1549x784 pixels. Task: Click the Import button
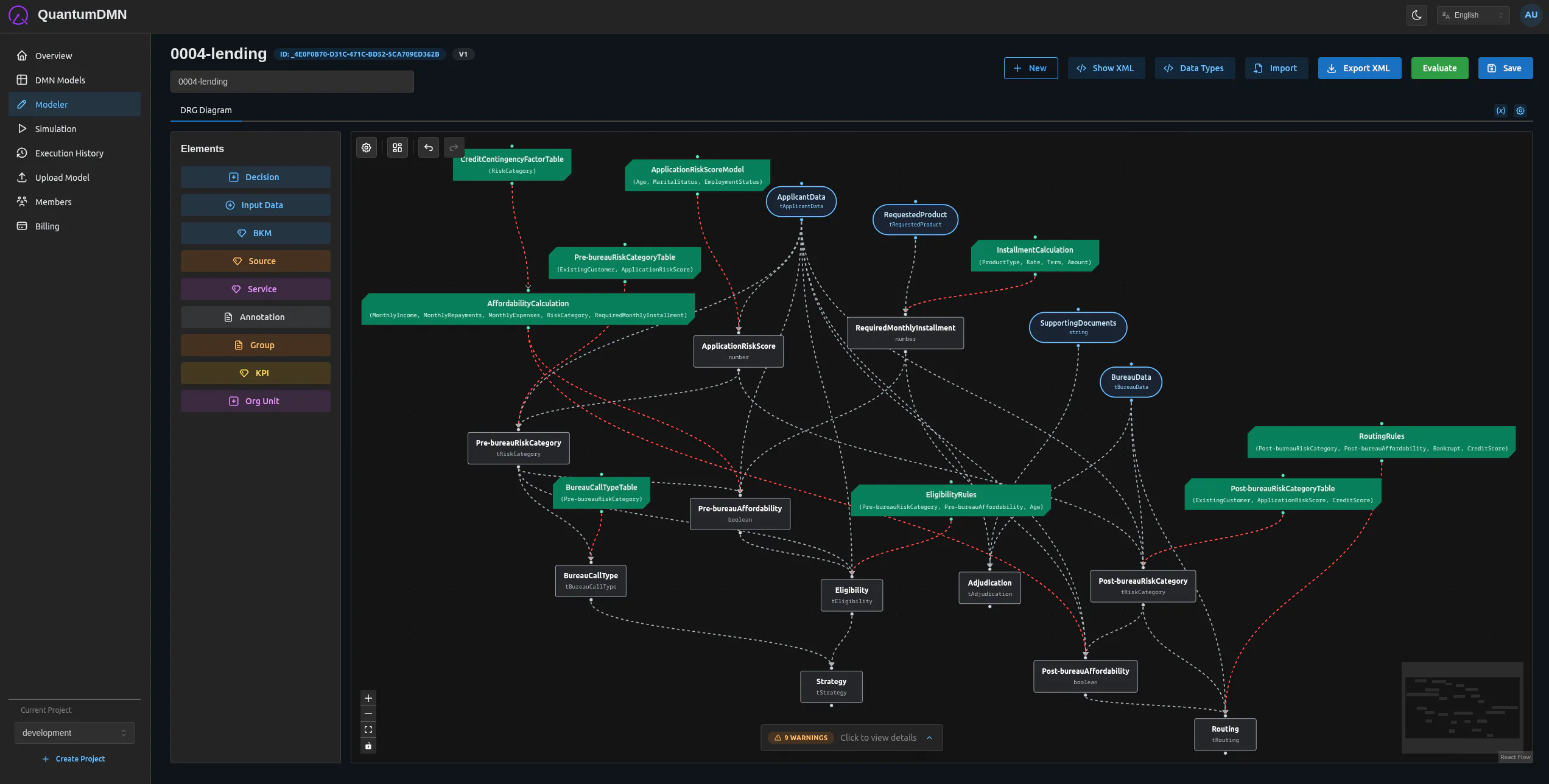pos(1276,68)
